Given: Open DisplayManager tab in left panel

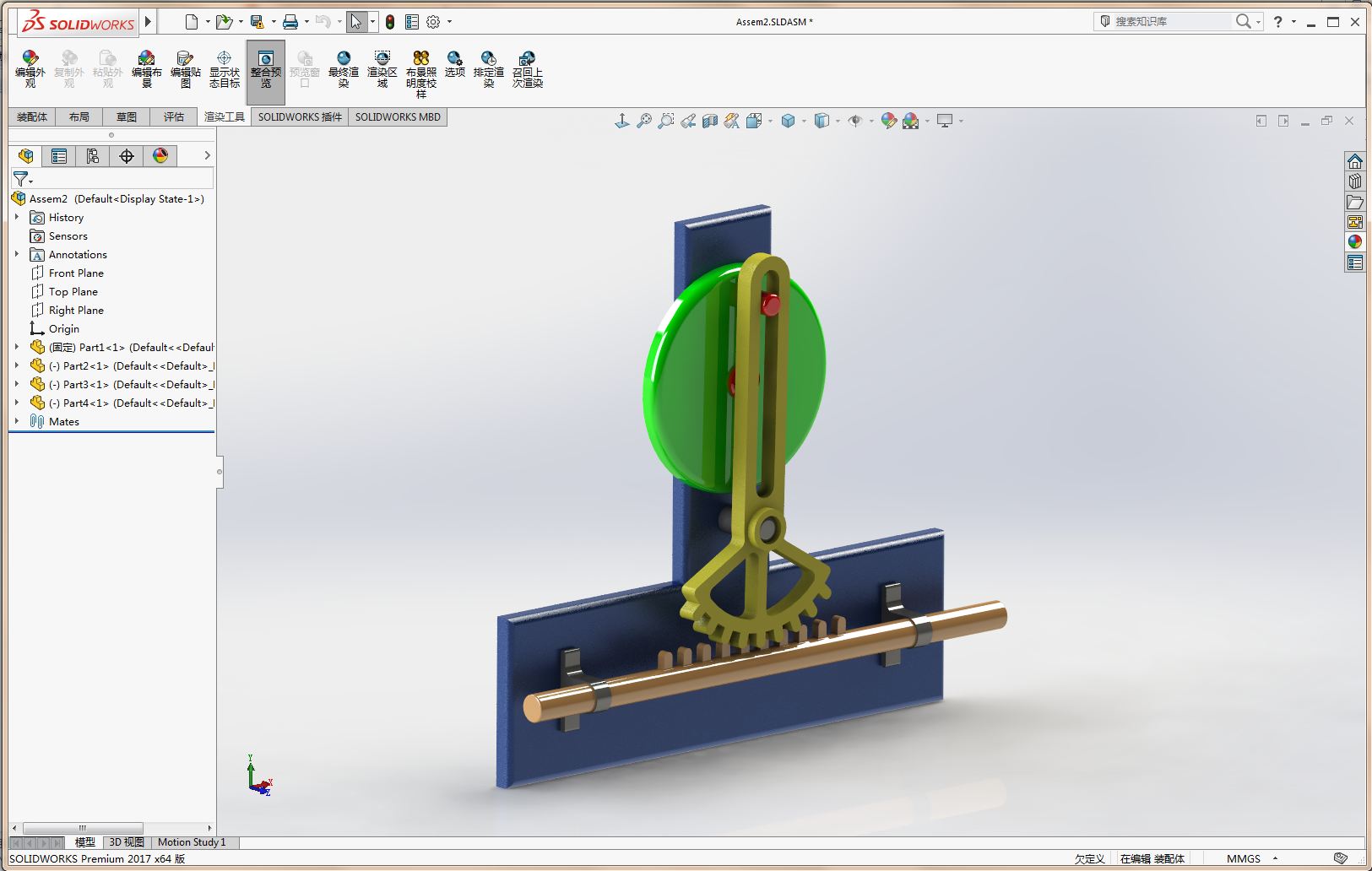Looking at the screenshot, I should (x=160, y=155).
